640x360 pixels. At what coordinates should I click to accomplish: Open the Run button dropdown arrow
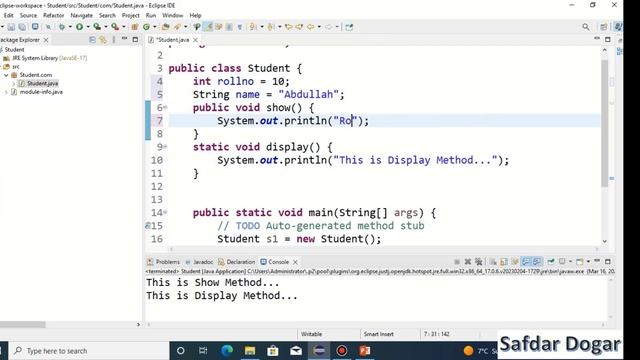tap(88, 27)
